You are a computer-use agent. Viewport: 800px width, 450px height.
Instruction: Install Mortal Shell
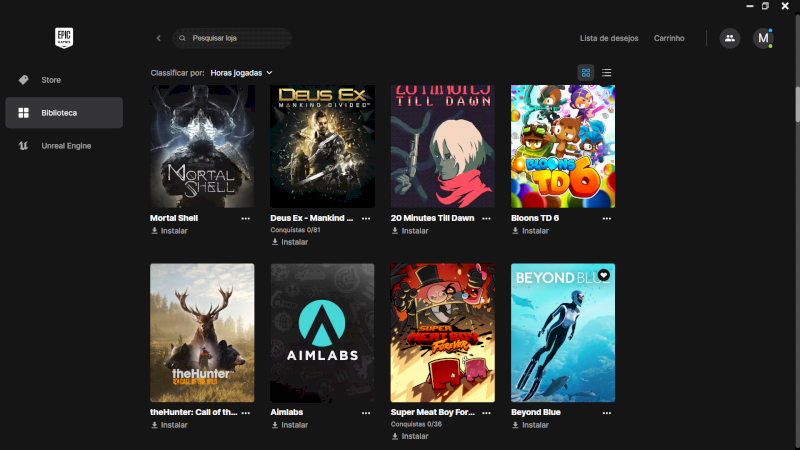[169, 231]
